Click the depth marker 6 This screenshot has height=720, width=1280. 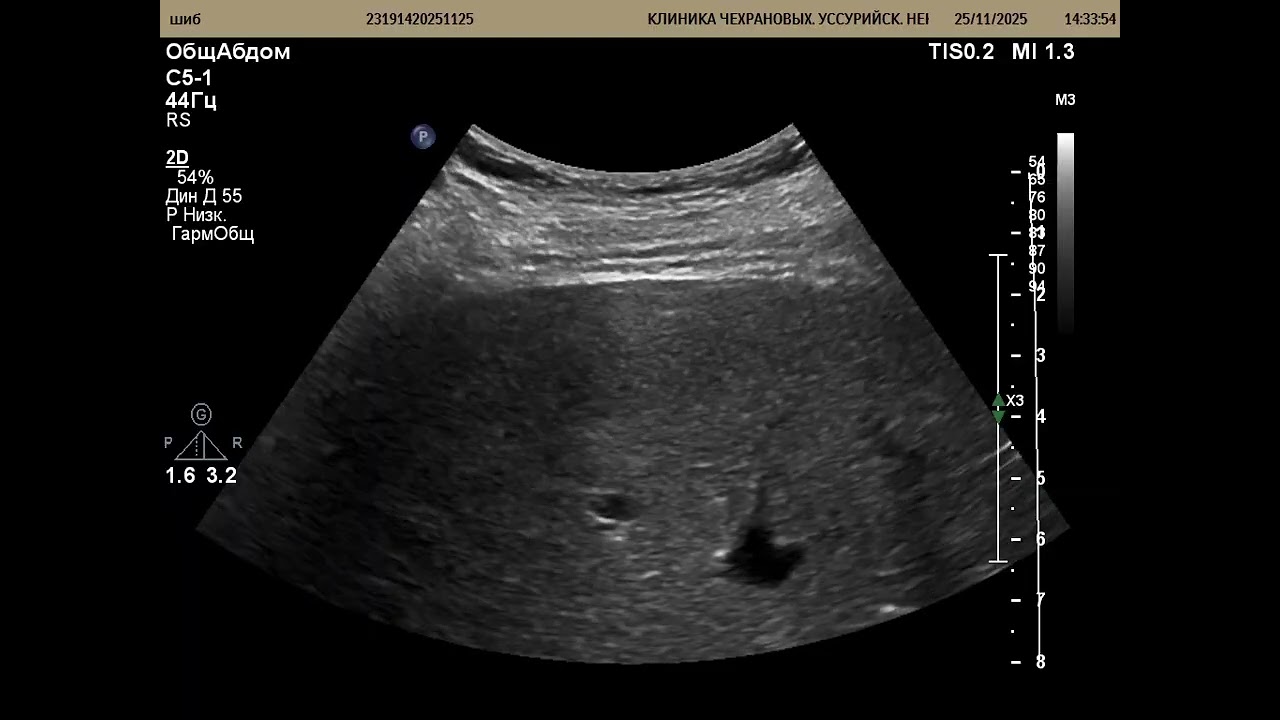tap(1040, 539)
